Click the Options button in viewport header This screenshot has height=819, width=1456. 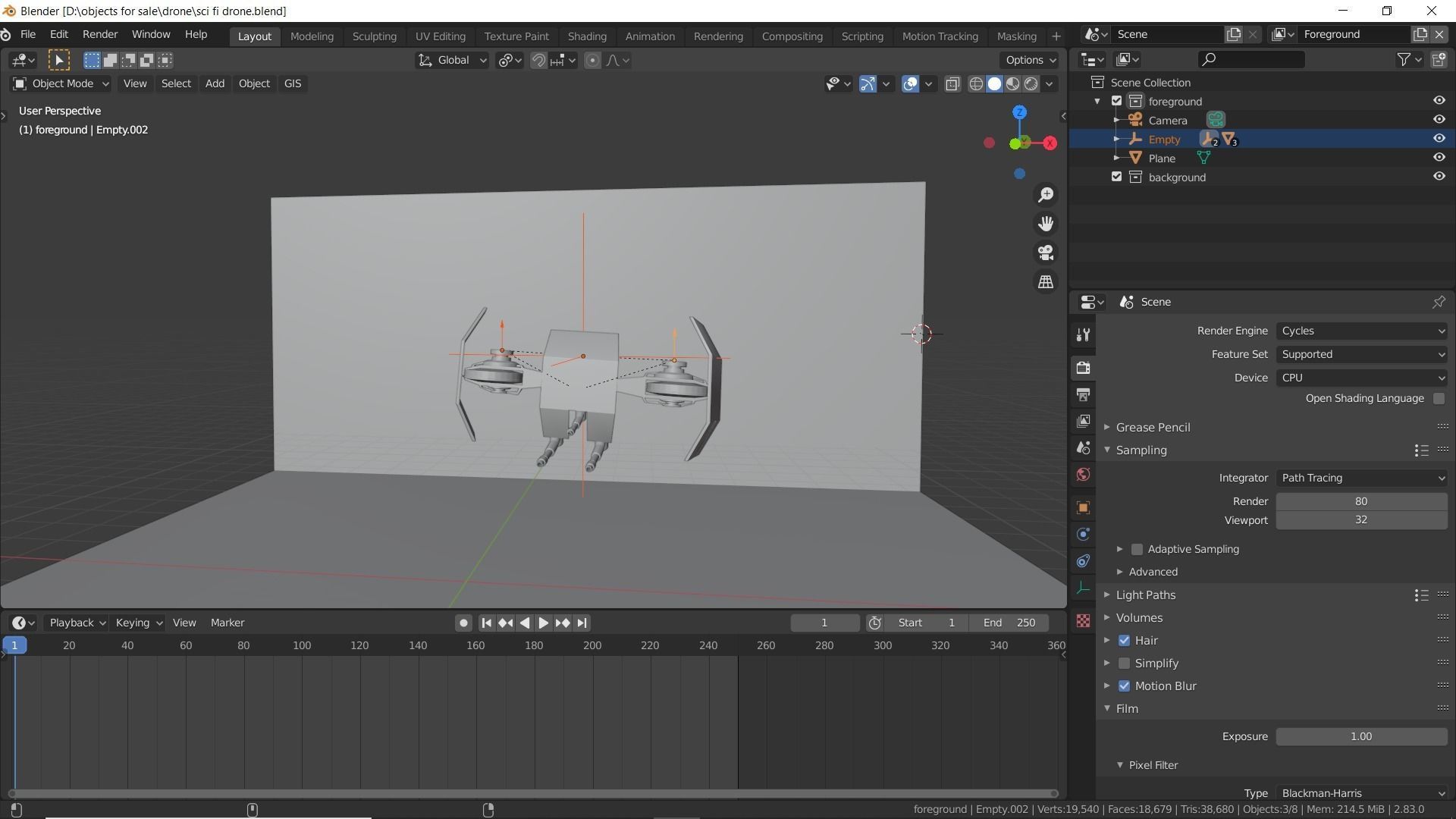[1029, 60]
